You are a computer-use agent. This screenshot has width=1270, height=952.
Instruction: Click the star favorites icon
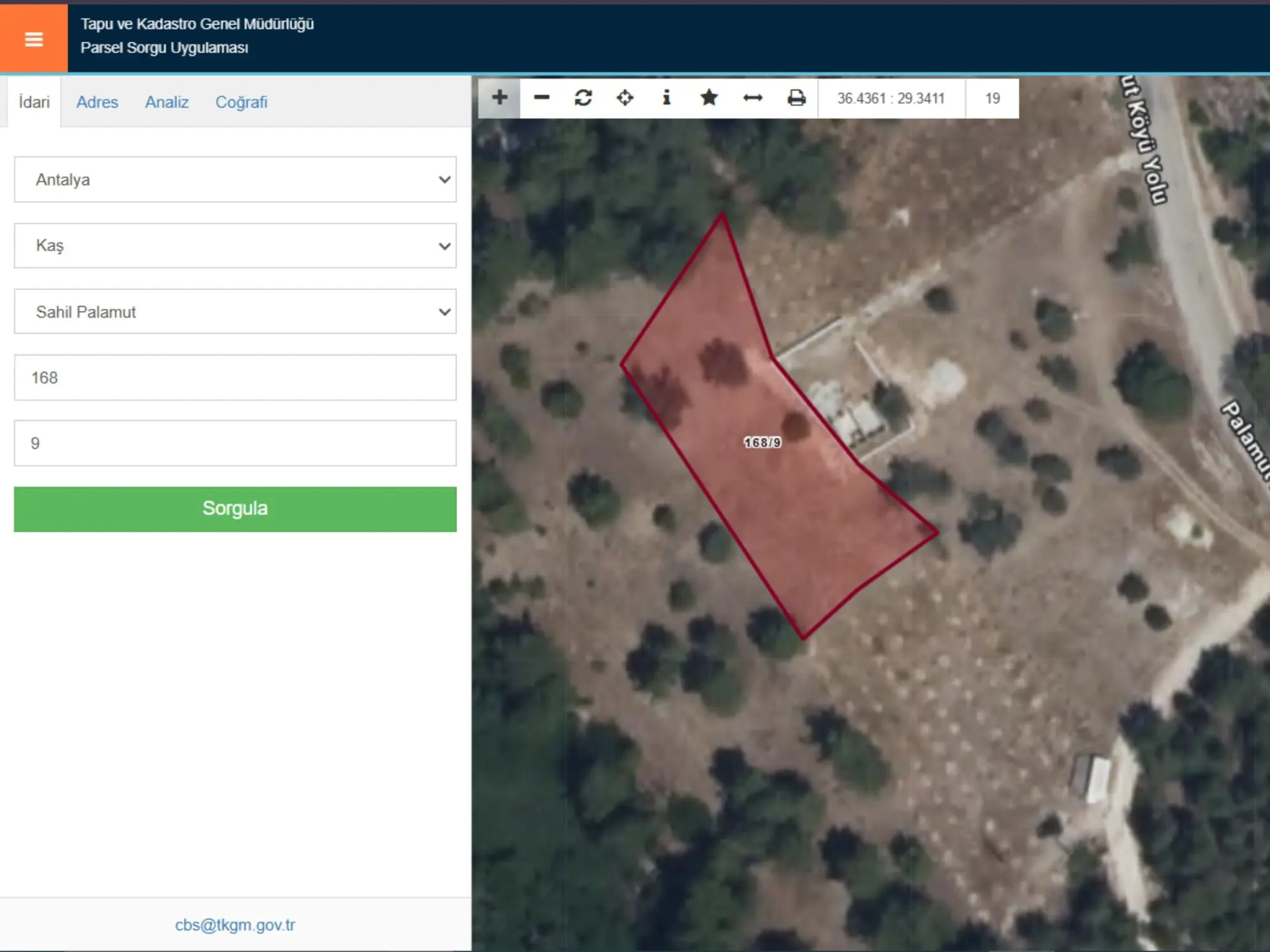(x=709, y=98)
